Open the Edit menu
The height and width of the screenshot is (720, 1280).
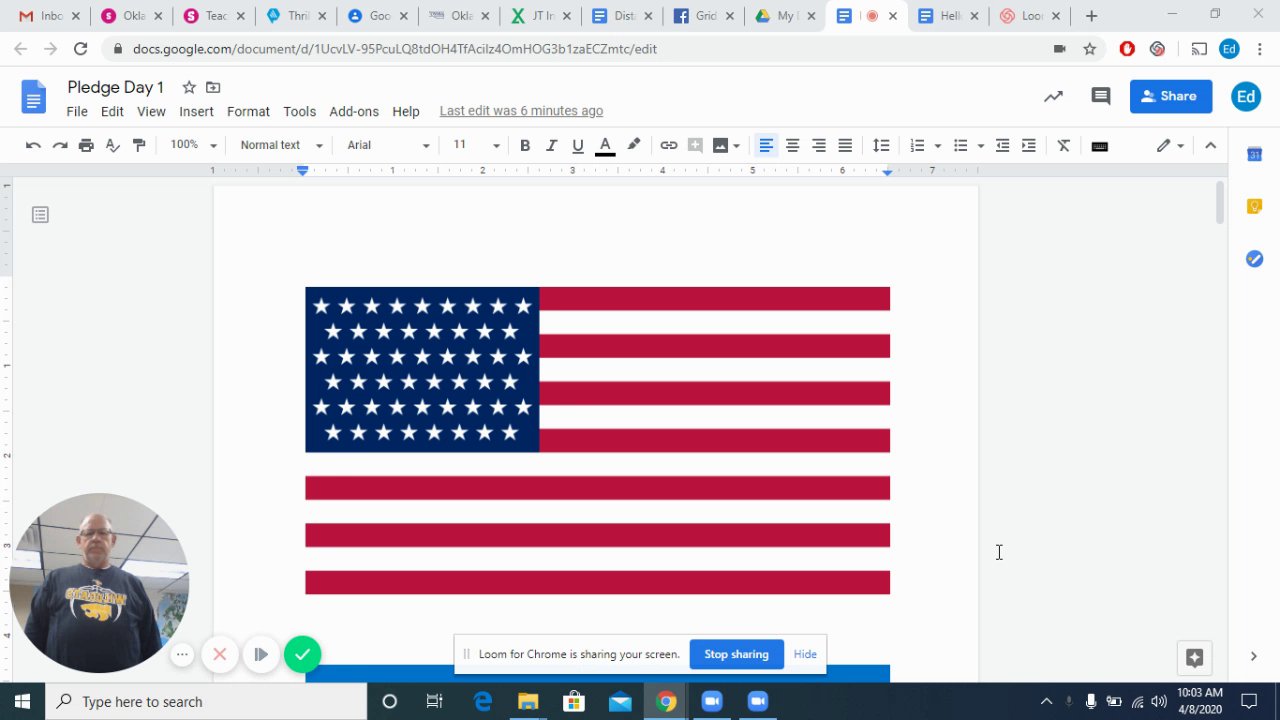point(112,111)
